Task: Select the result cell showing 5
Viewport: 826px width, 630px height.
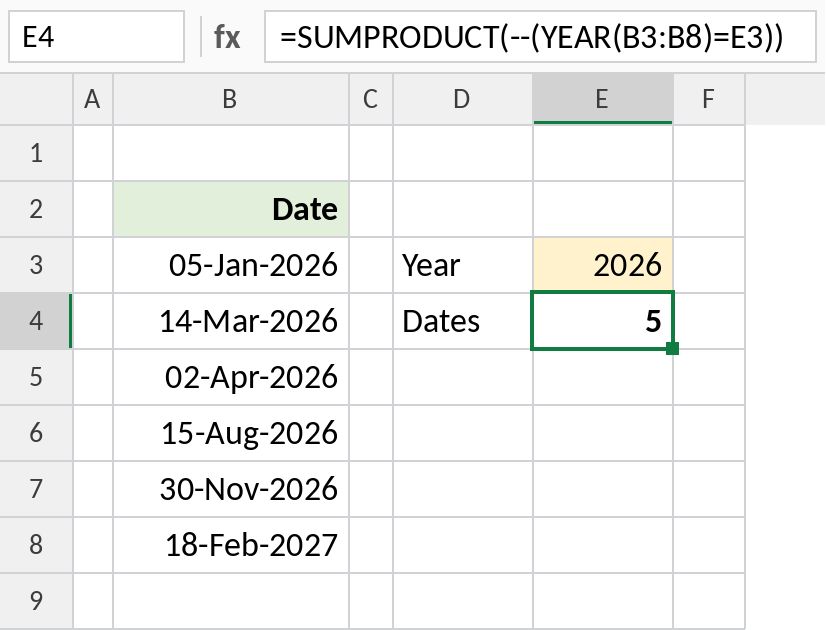Action: pos(603,321)
